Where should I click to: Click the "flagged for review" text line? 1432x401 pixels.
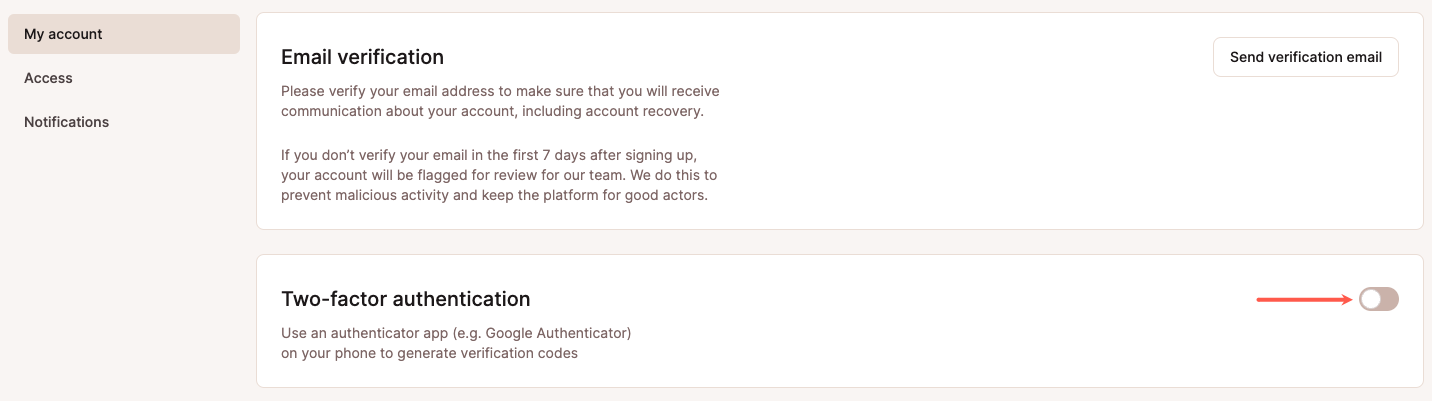(500, 175)
